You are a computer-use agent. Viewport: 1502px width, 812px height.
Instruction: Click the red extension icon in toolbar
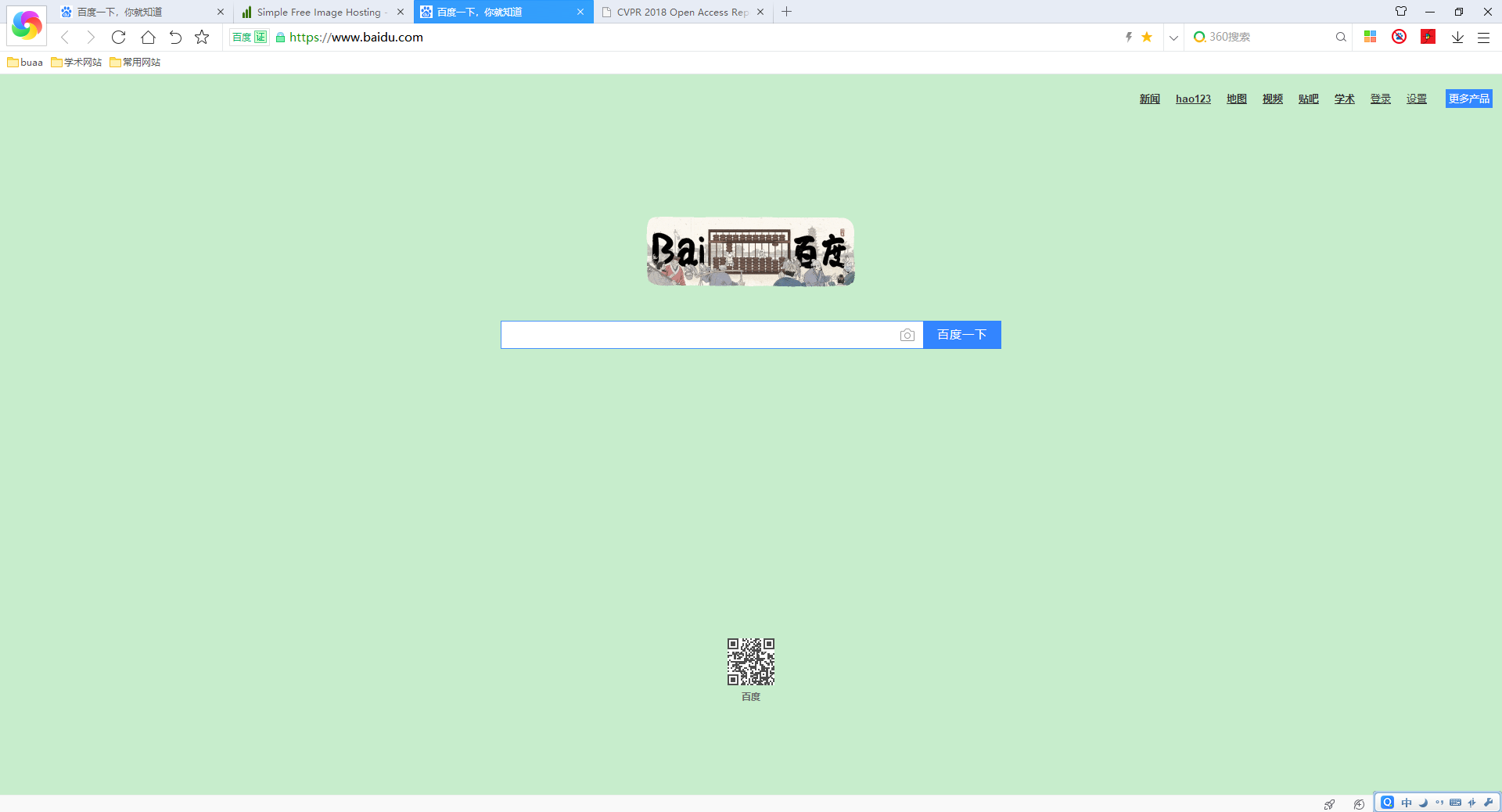point(1428,37)
